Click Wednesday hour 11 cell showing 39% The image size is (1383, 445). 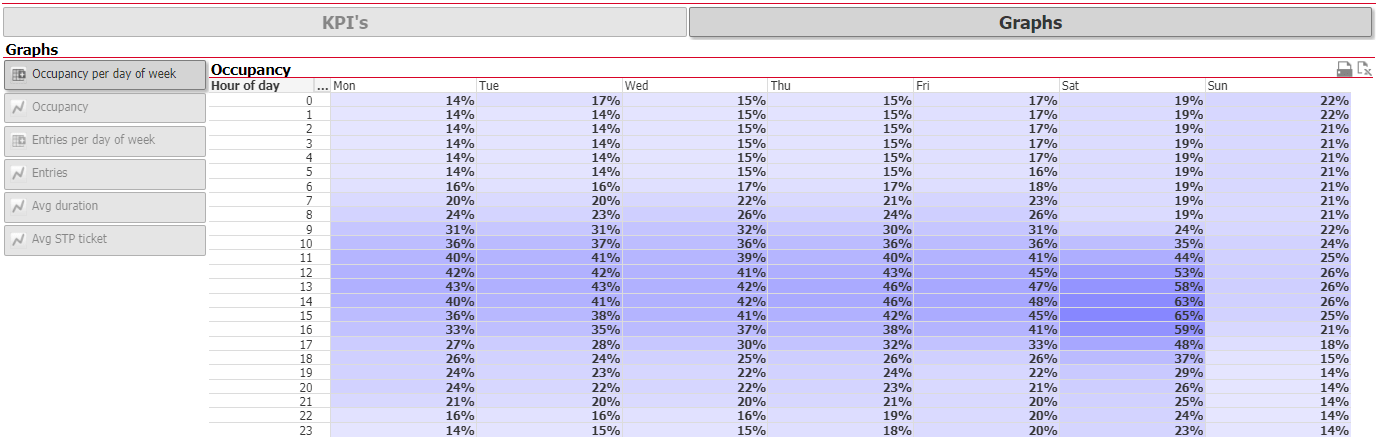tap(696, 258)
